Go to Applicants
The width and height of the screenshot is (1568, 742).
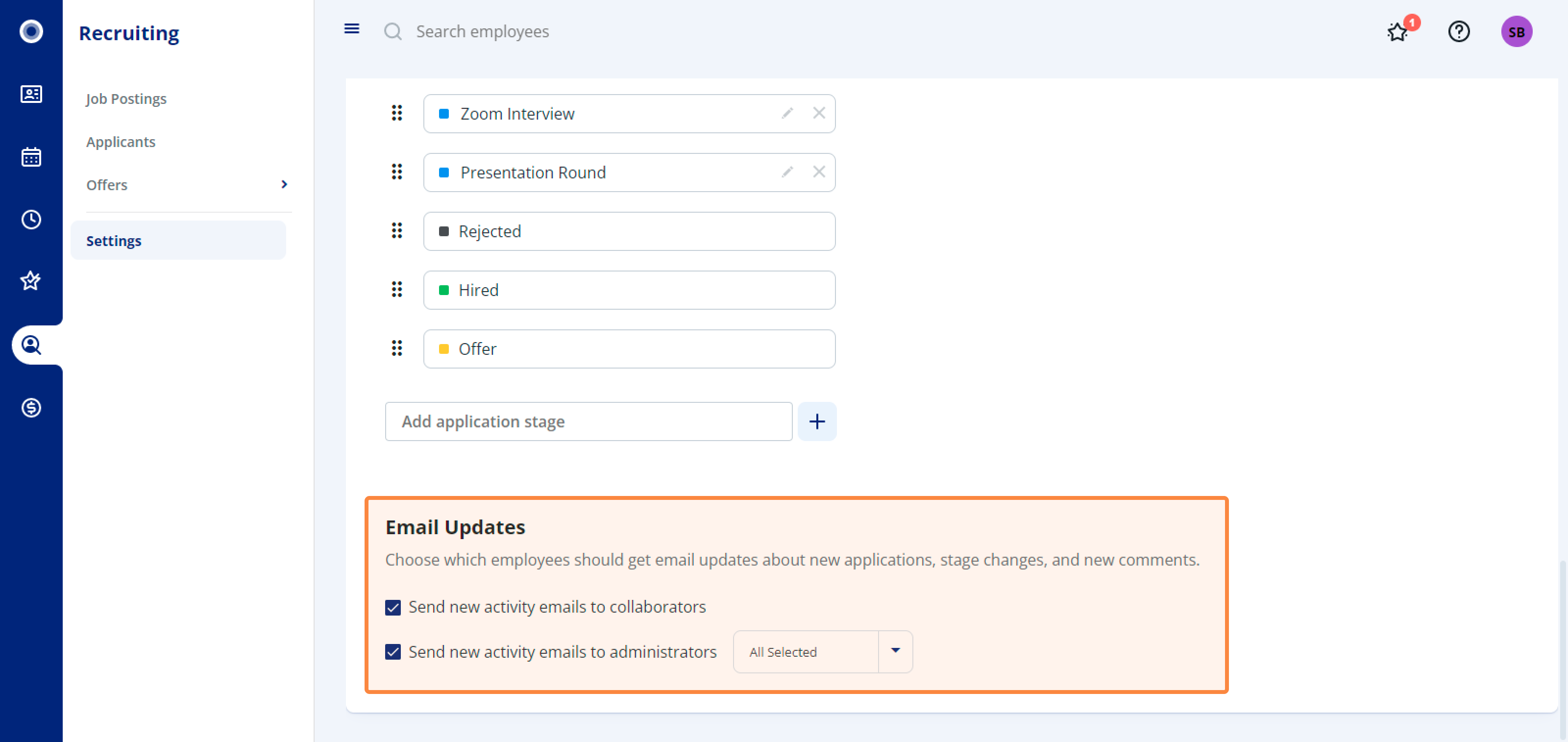click(121, 142)
